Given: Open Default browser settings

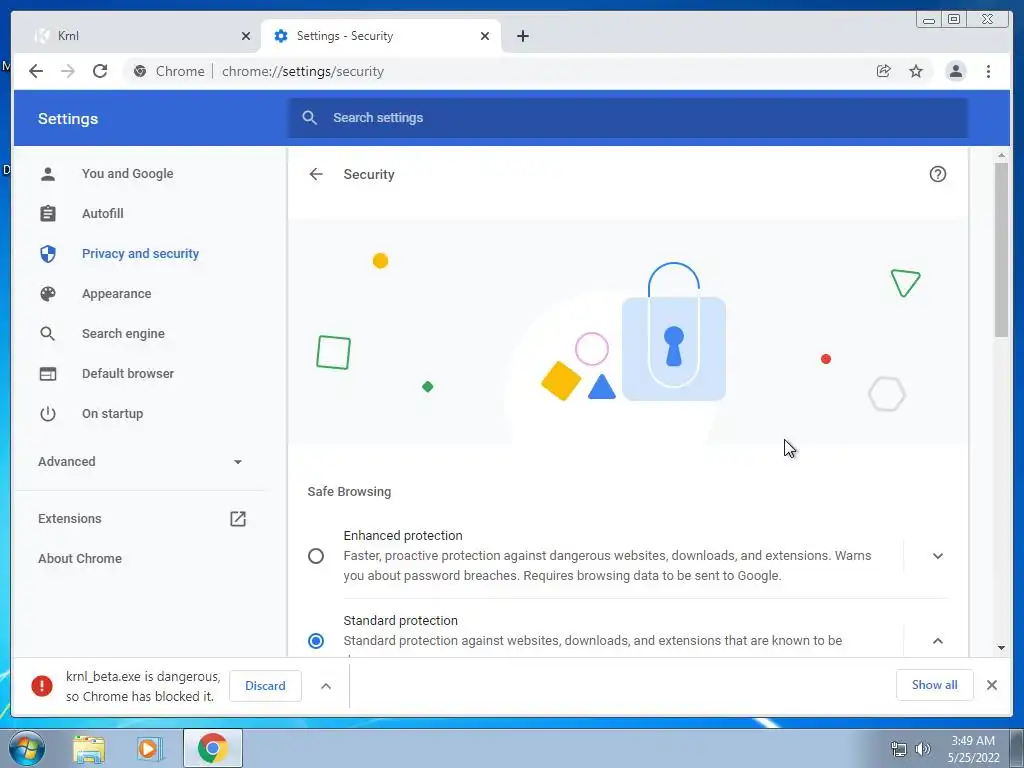Looking at the screenshot, I should [128, 374].
